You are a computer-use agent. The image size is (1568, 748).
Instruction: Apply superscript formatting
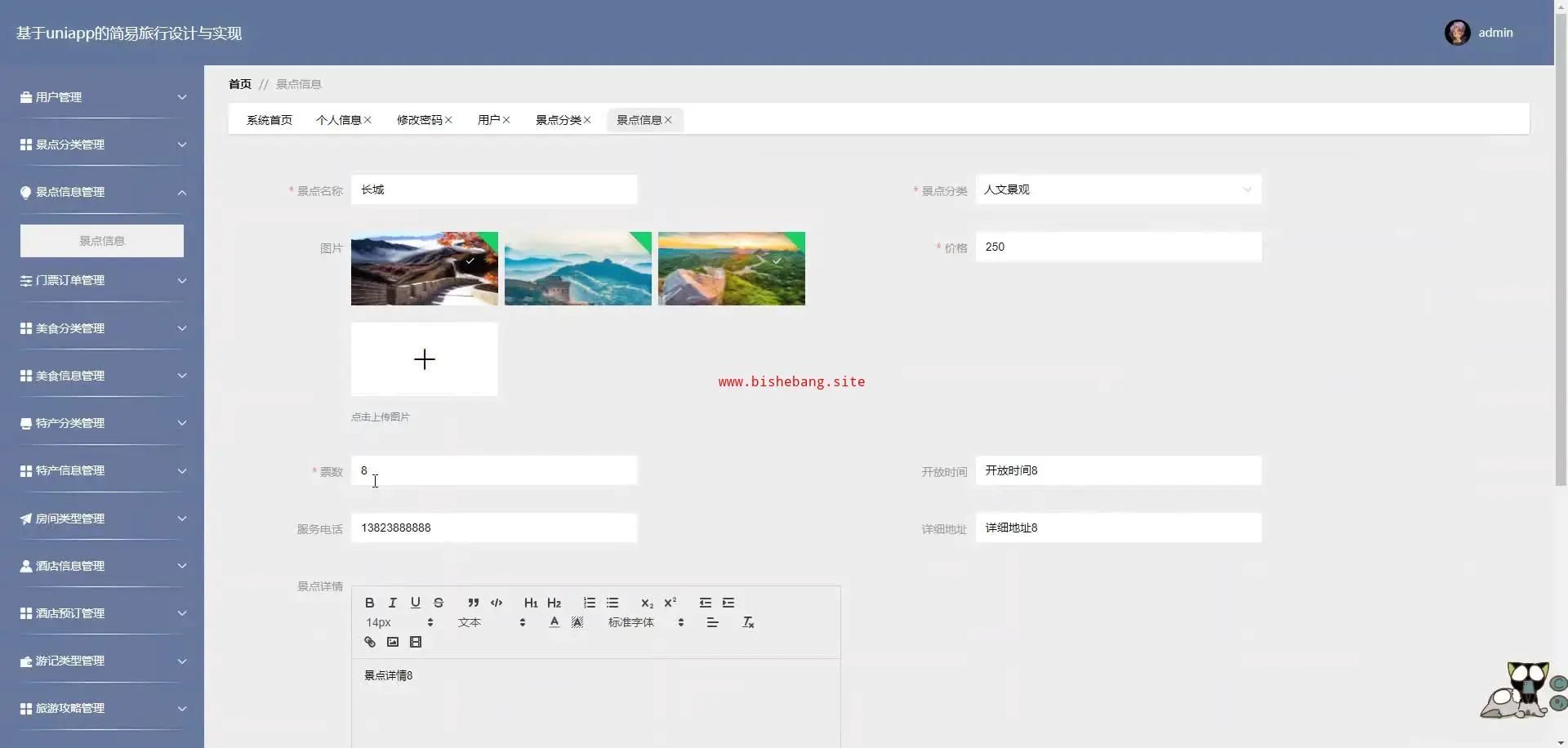coord(670,603)
